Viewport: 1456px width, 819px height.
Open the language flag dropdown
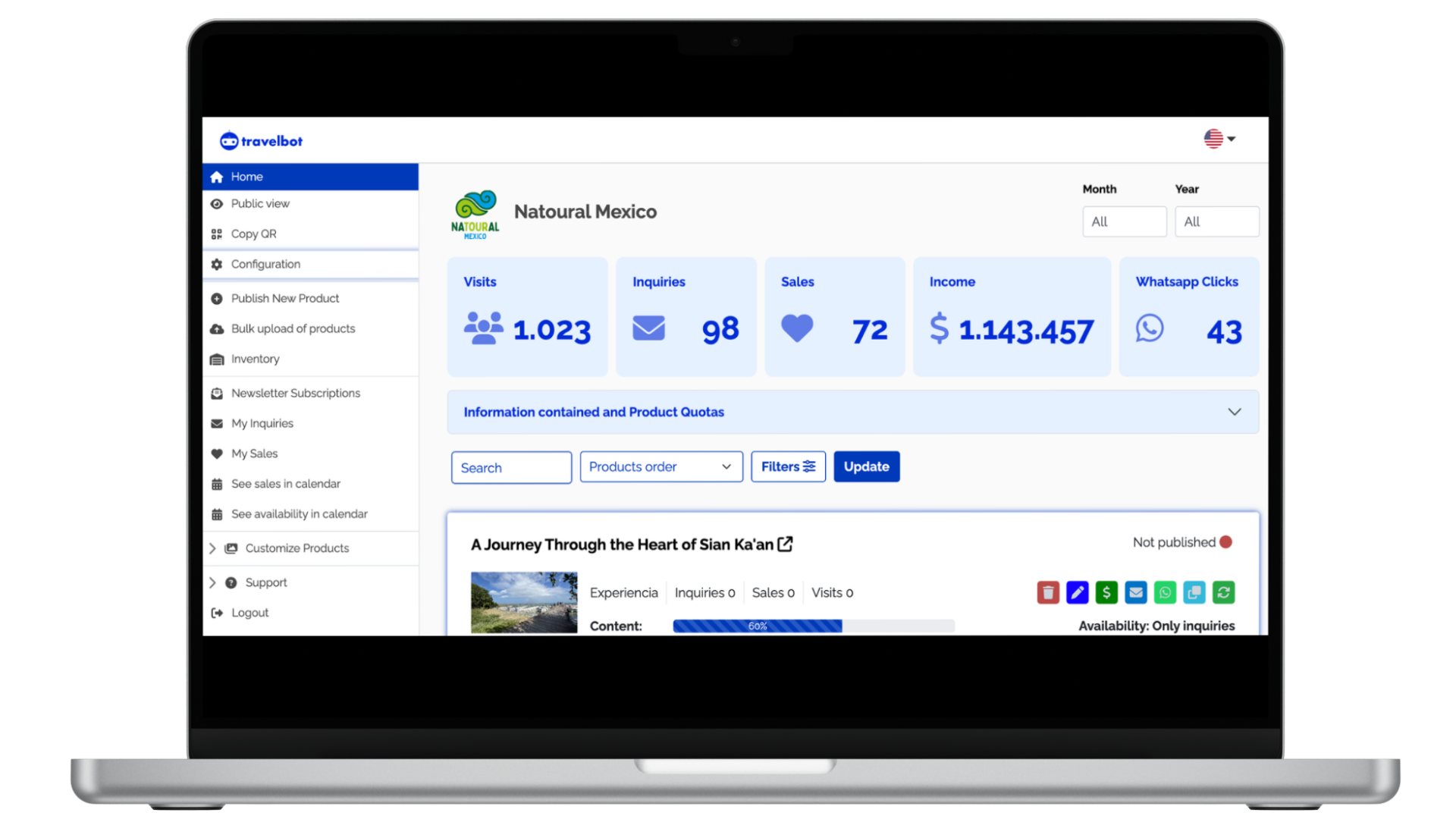[x=1219, y=139]
